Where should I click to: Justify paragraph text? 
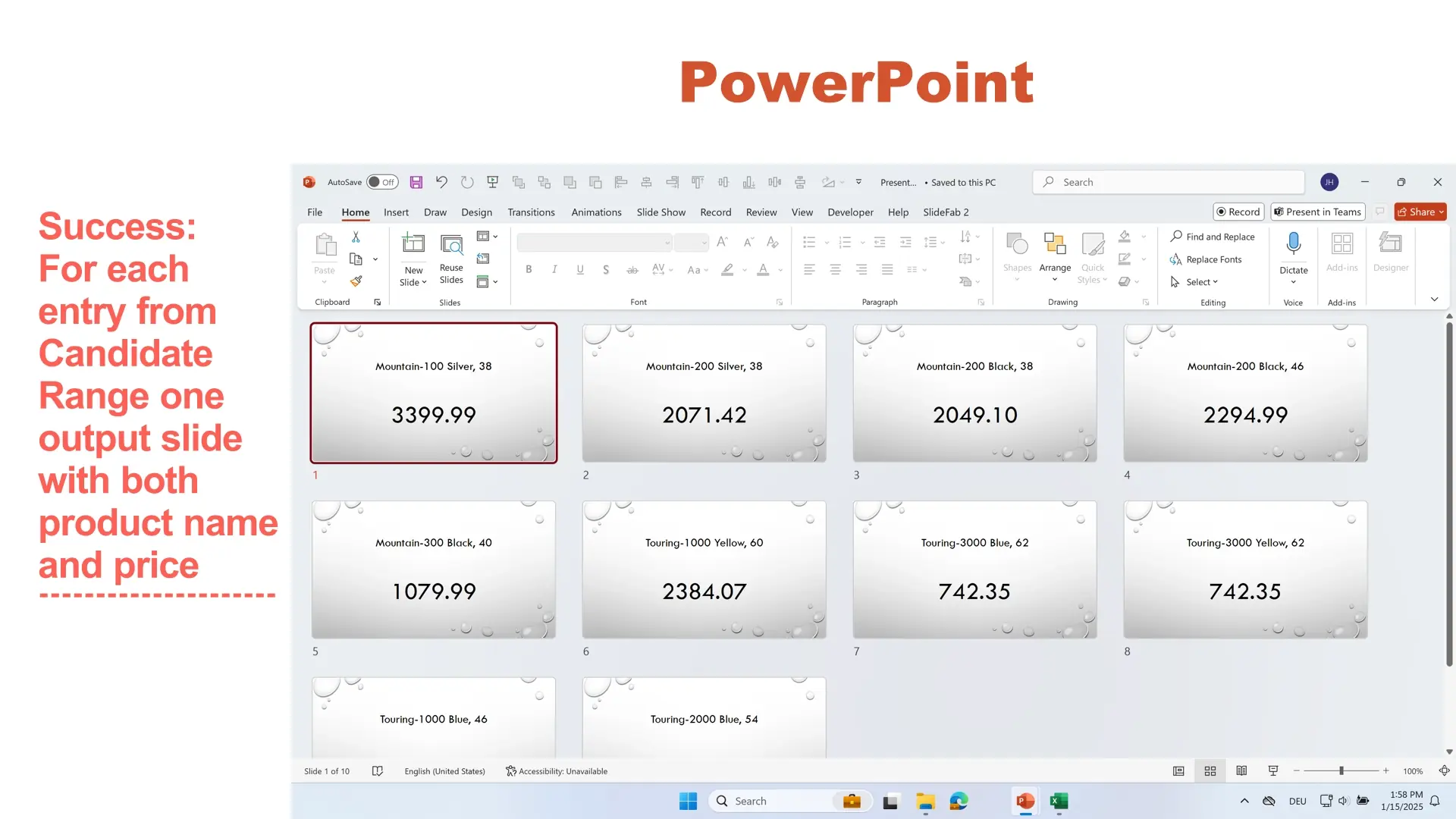[887, 270]
